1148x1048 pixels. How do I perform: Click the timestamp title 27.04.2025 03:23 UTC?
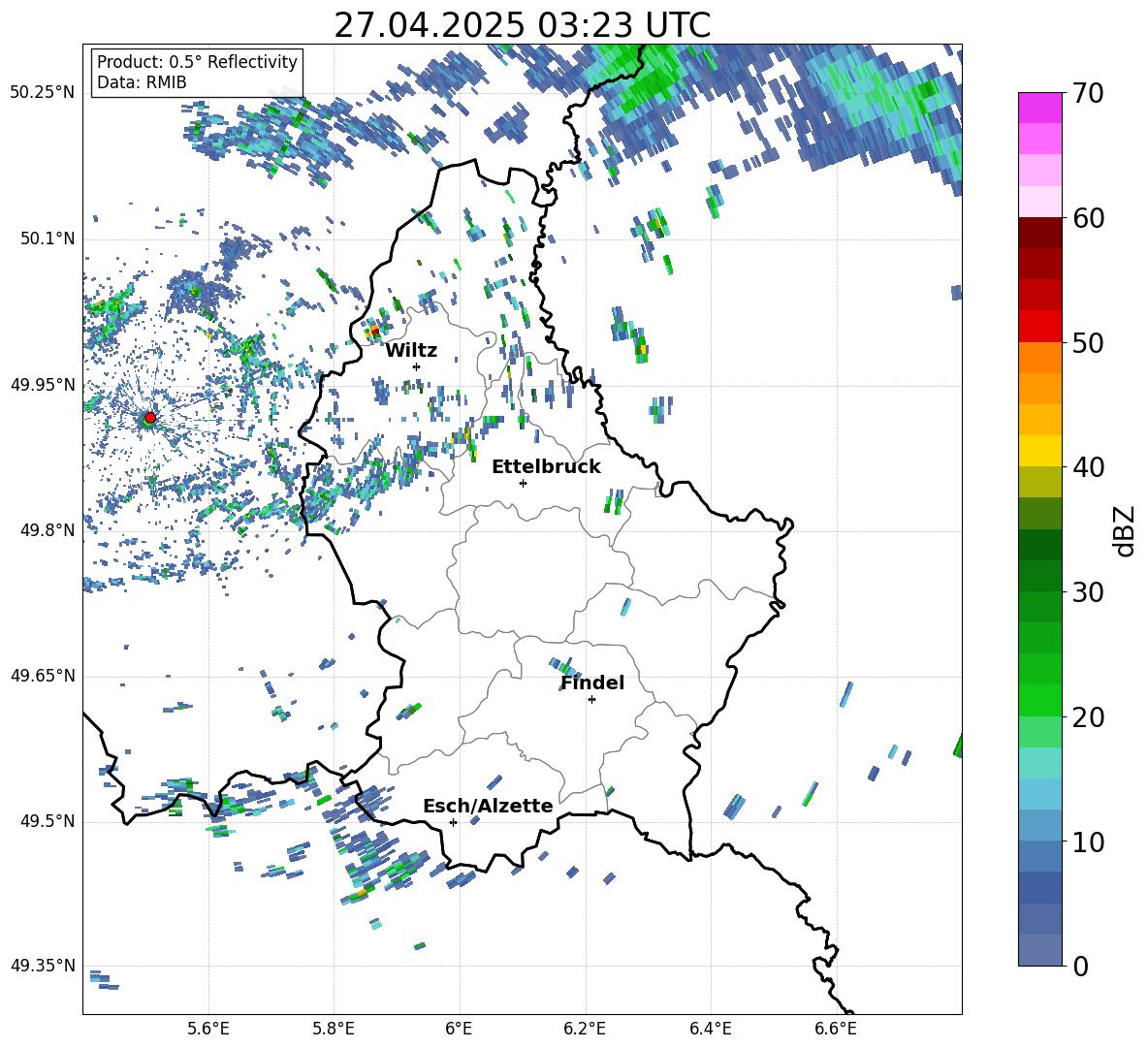[x=522, y=25]
